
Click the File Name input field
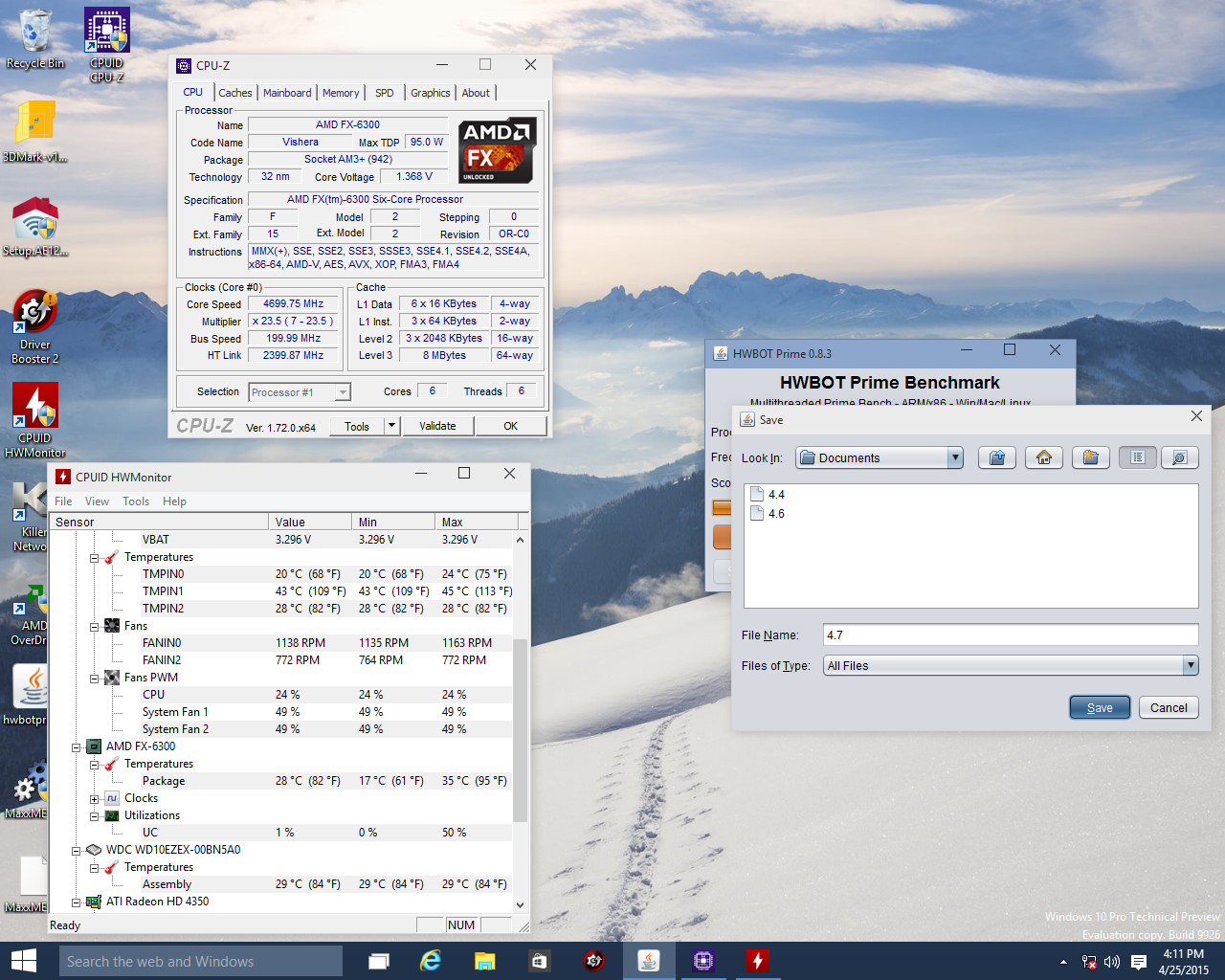tap(1011, 635)
